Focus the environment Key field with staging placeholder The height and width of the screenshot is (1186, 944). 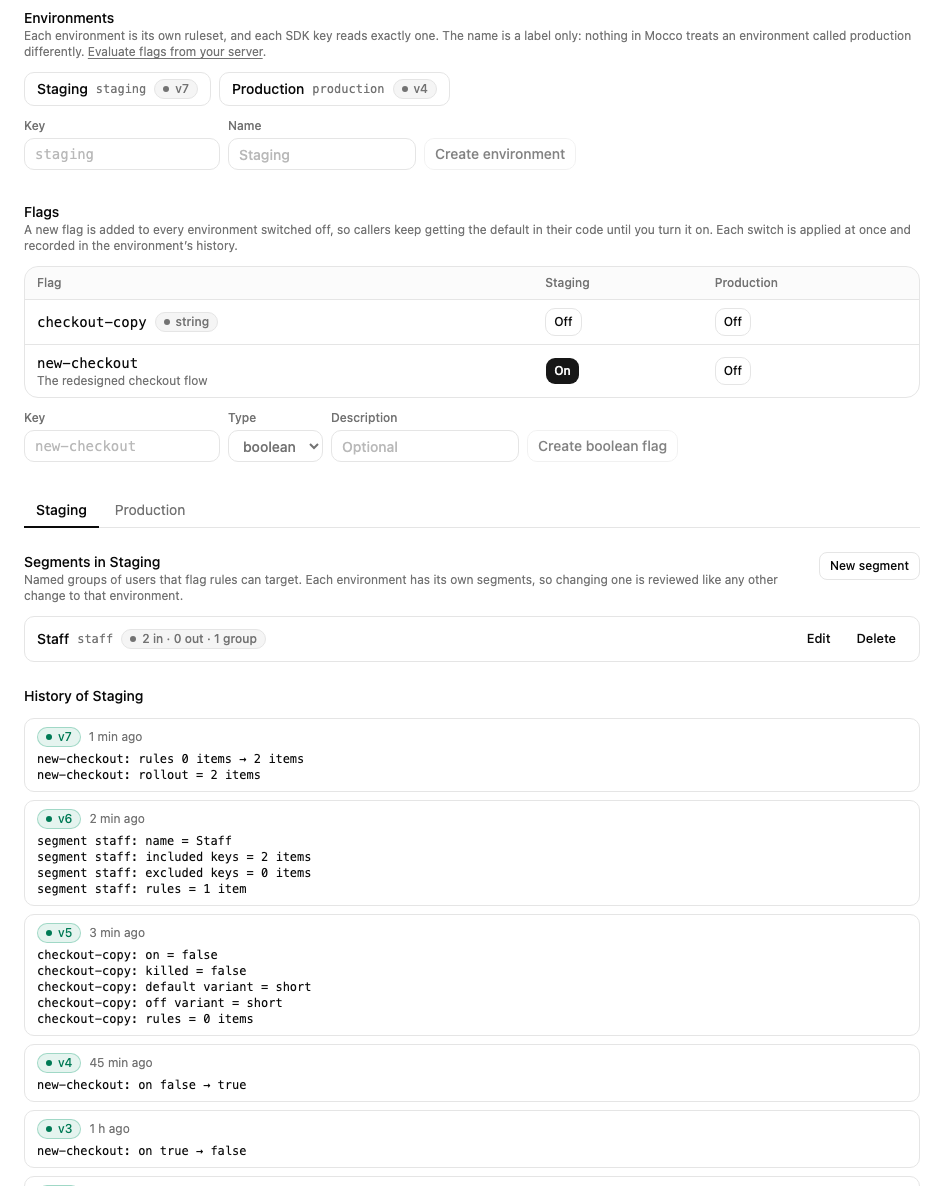(122, 154)
